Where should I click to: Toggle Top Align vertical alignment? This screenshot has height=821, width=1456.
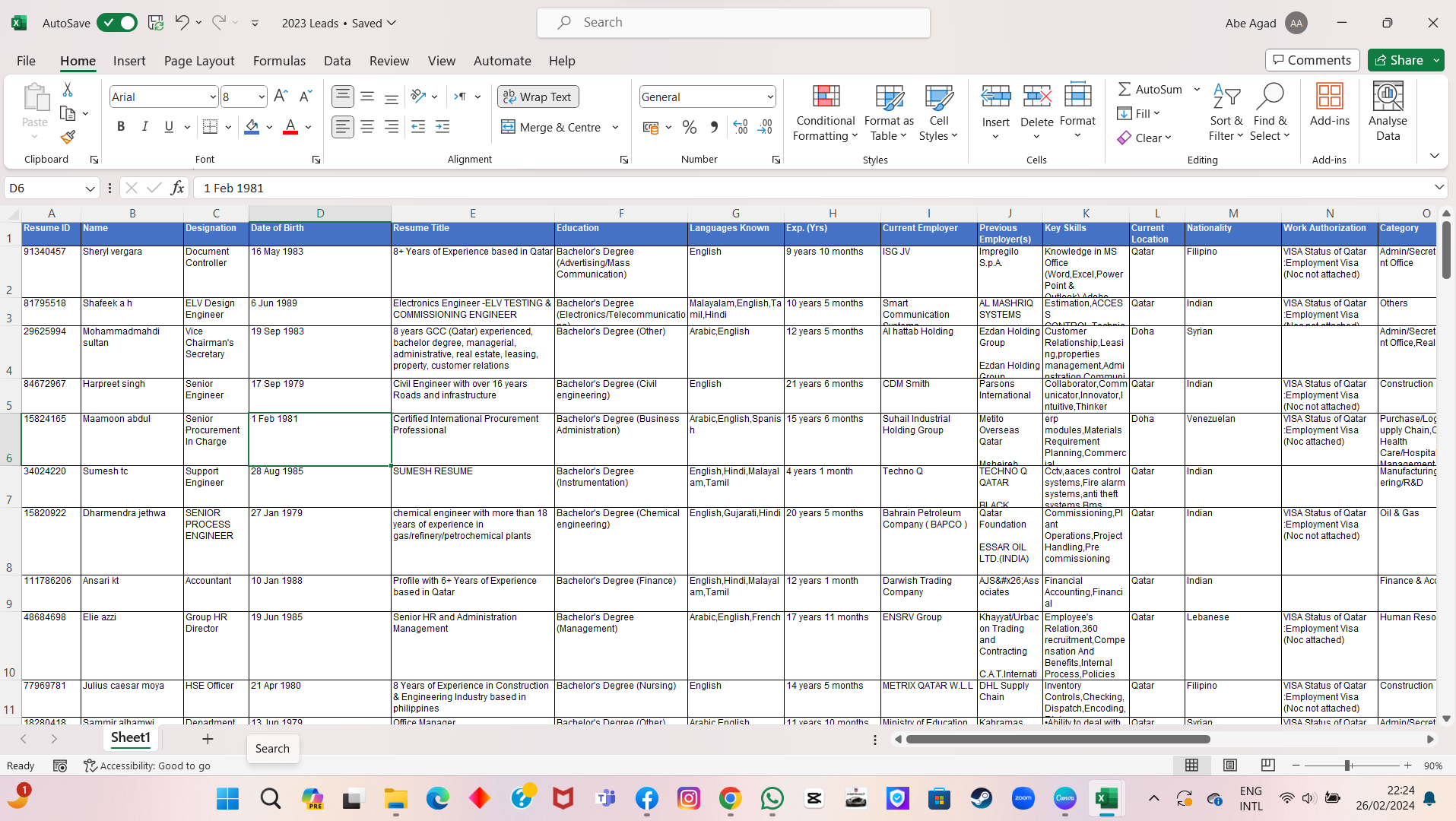(x=343, y=97)
